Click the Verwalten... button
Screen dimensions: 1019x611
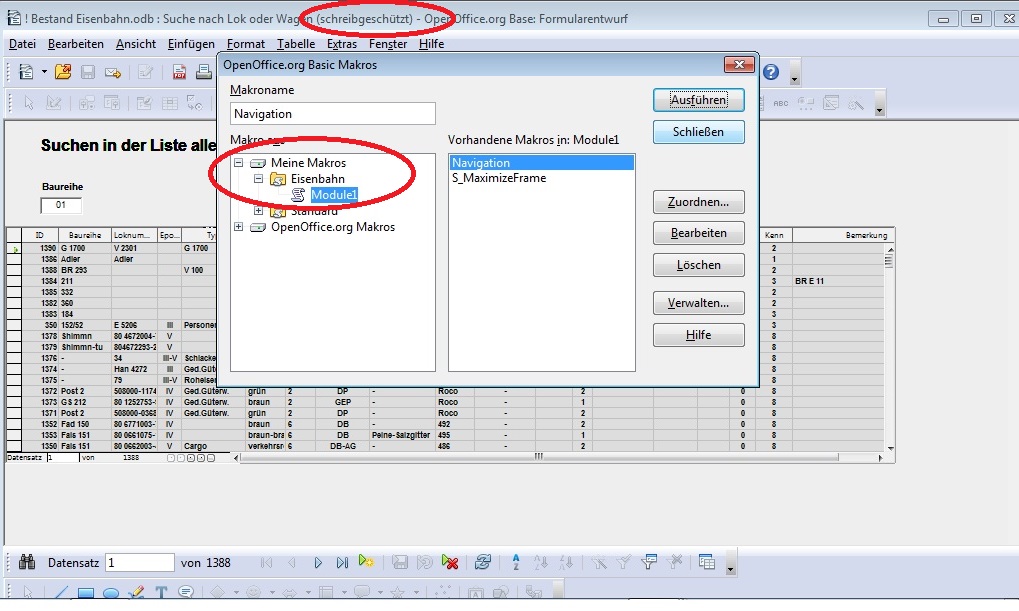[699, 303]
